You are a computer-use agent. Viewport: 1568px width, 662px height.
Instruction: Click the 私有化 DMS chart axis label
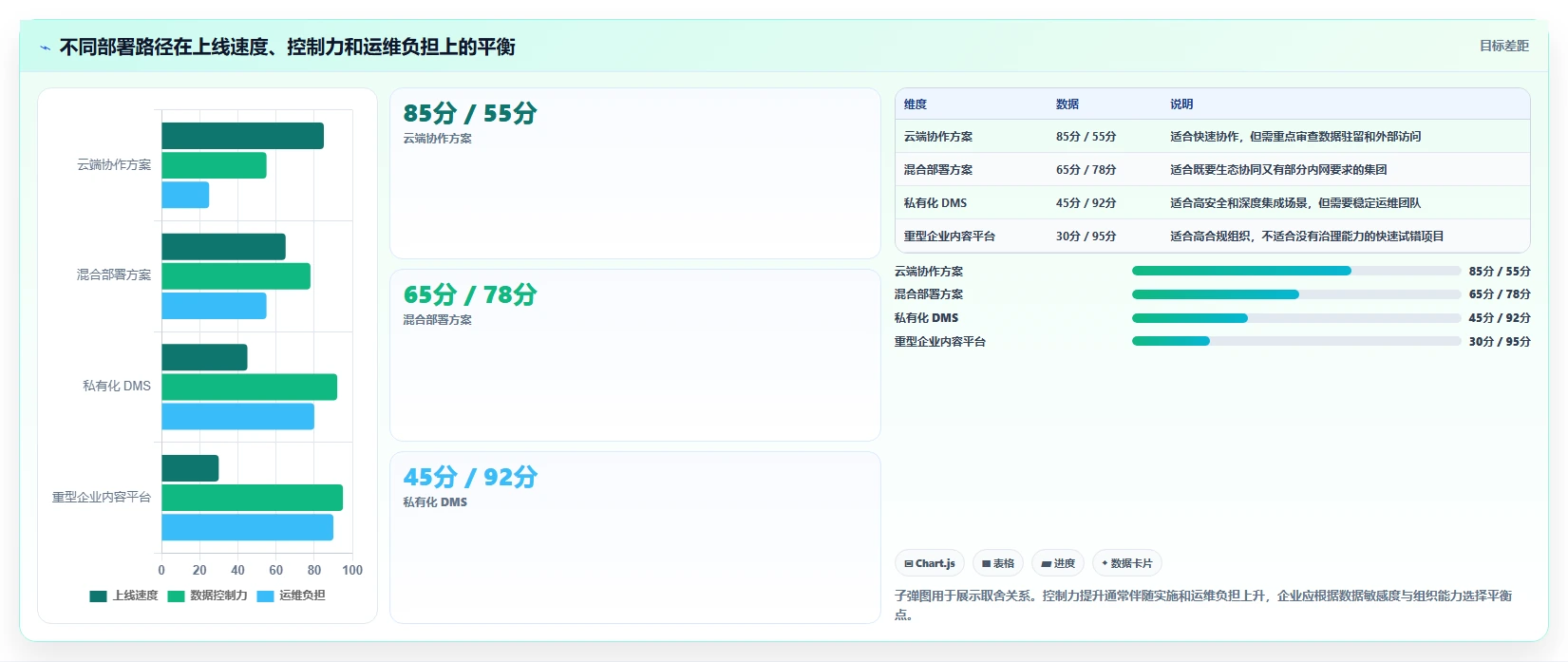point(117,387)
